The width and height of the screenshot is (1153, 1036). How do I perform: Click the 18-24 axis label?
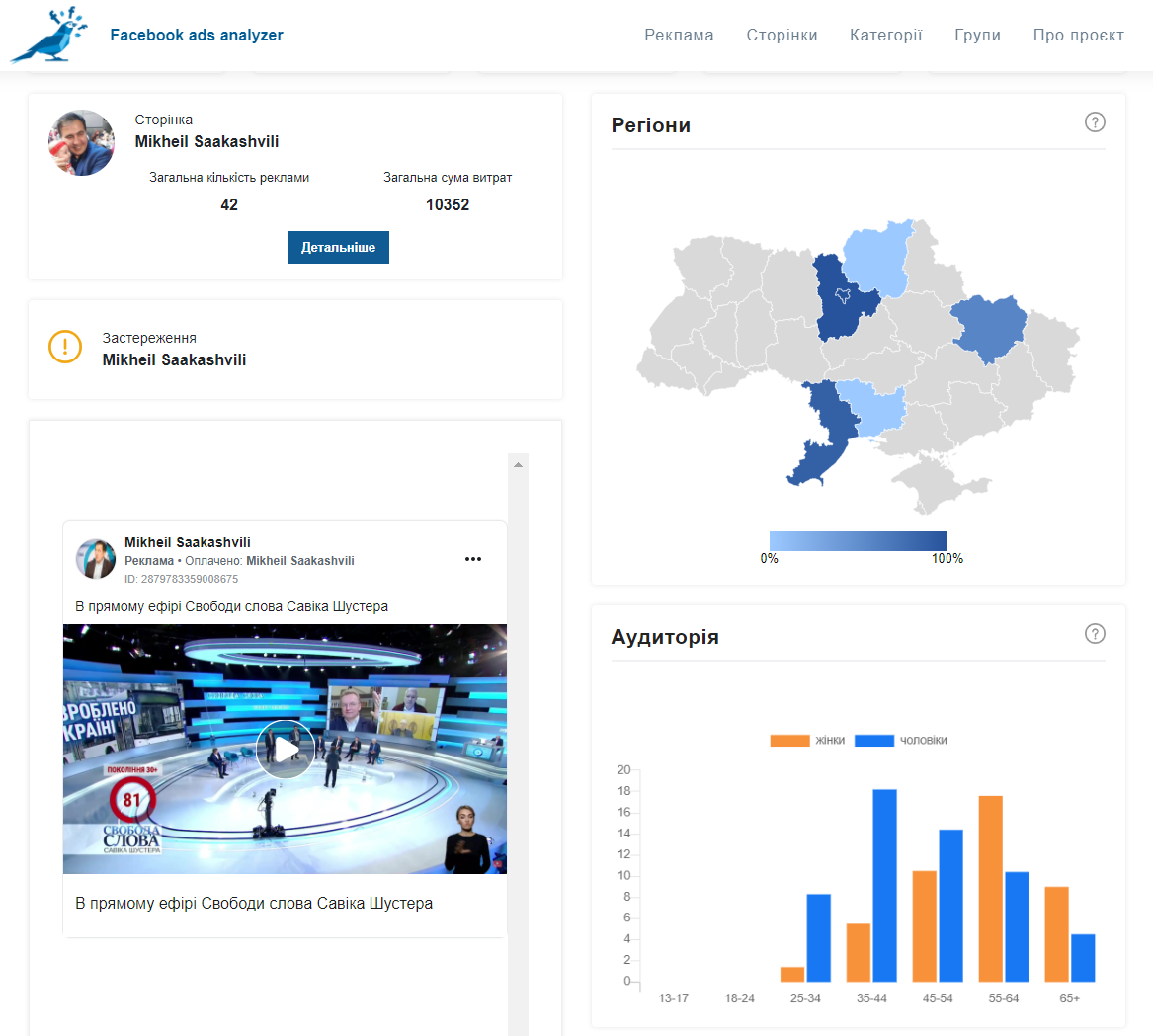pos(739,997)
